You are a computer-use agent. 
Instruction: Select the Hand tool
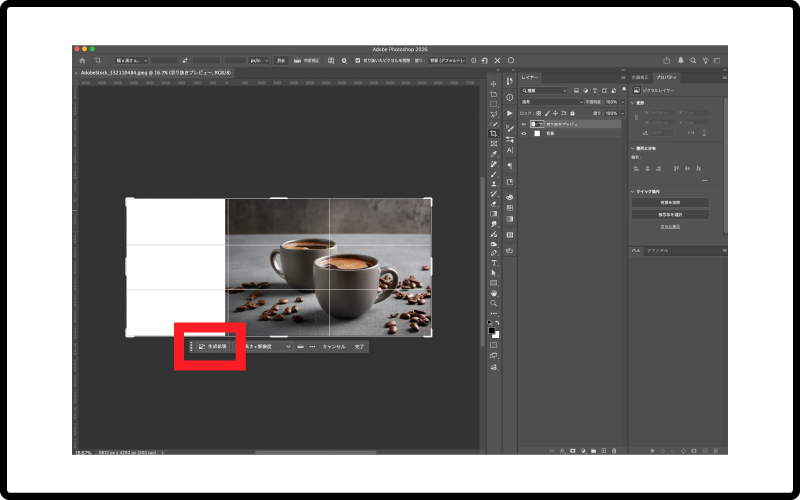coord(493,292)
